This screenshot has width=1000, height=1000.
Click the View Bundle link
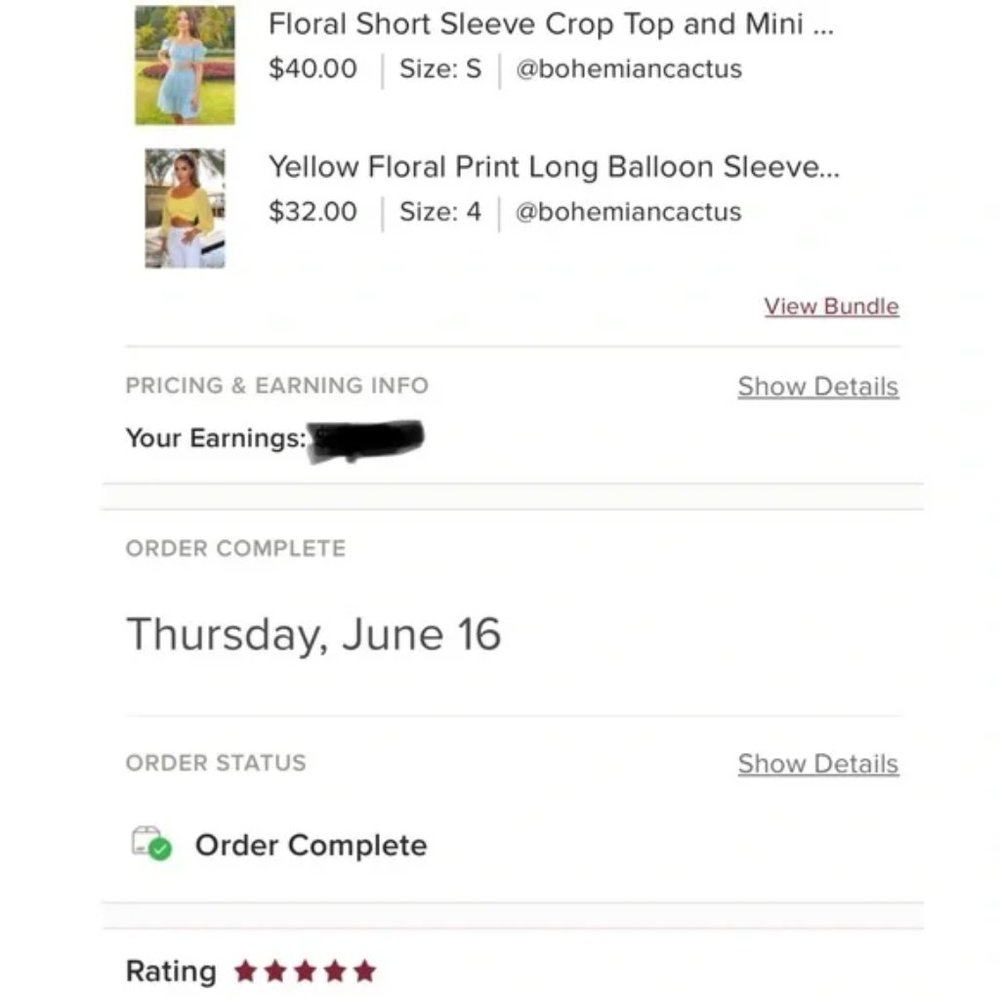point(831,306)
